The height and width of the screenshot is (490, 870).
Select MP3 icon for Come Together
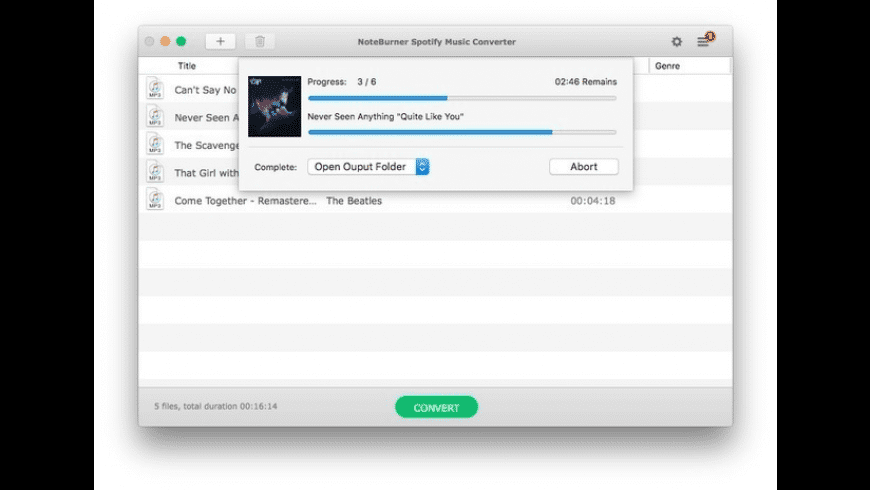coord(155,200)
